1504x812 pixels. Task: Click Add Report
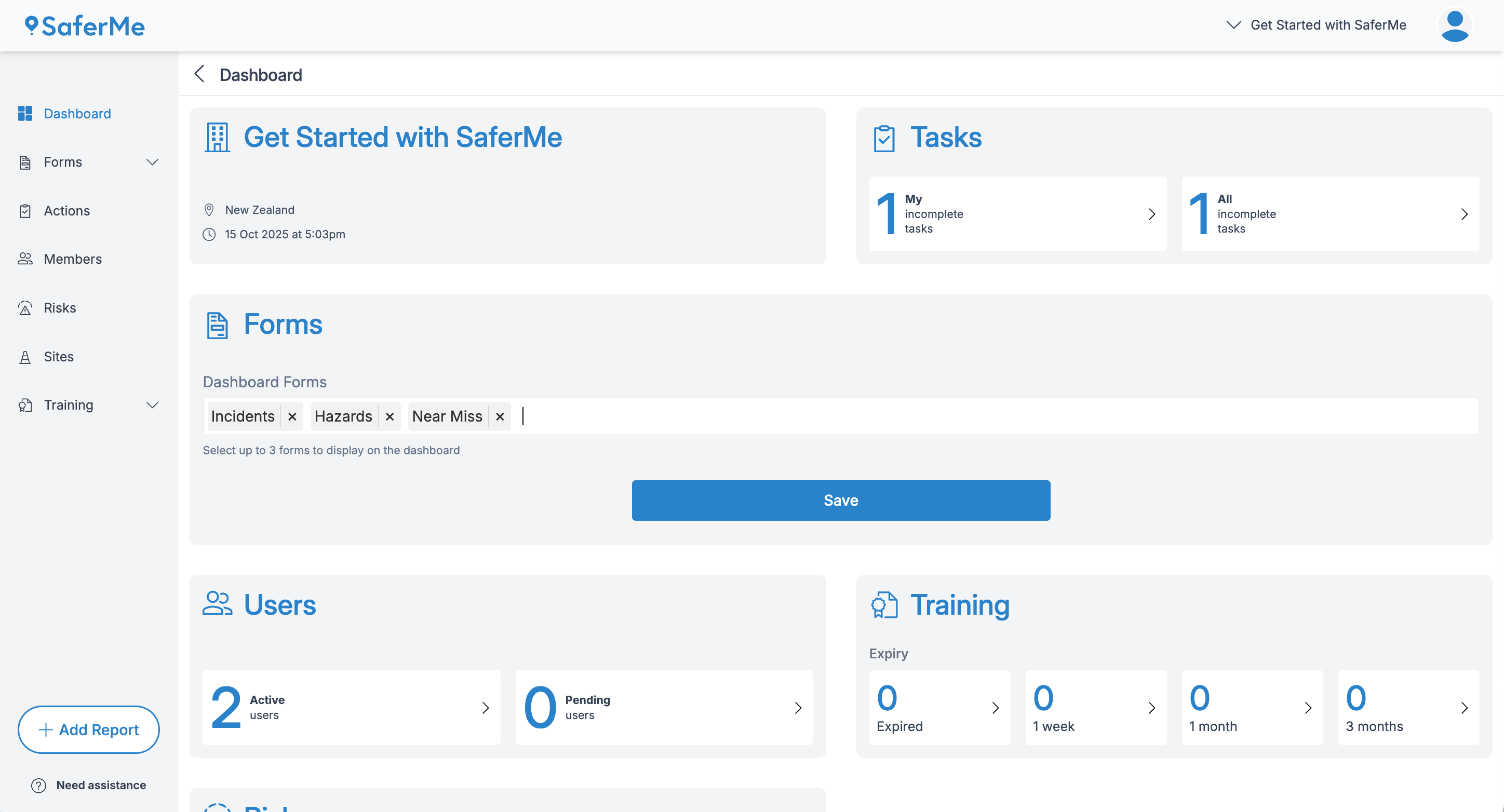88,729
